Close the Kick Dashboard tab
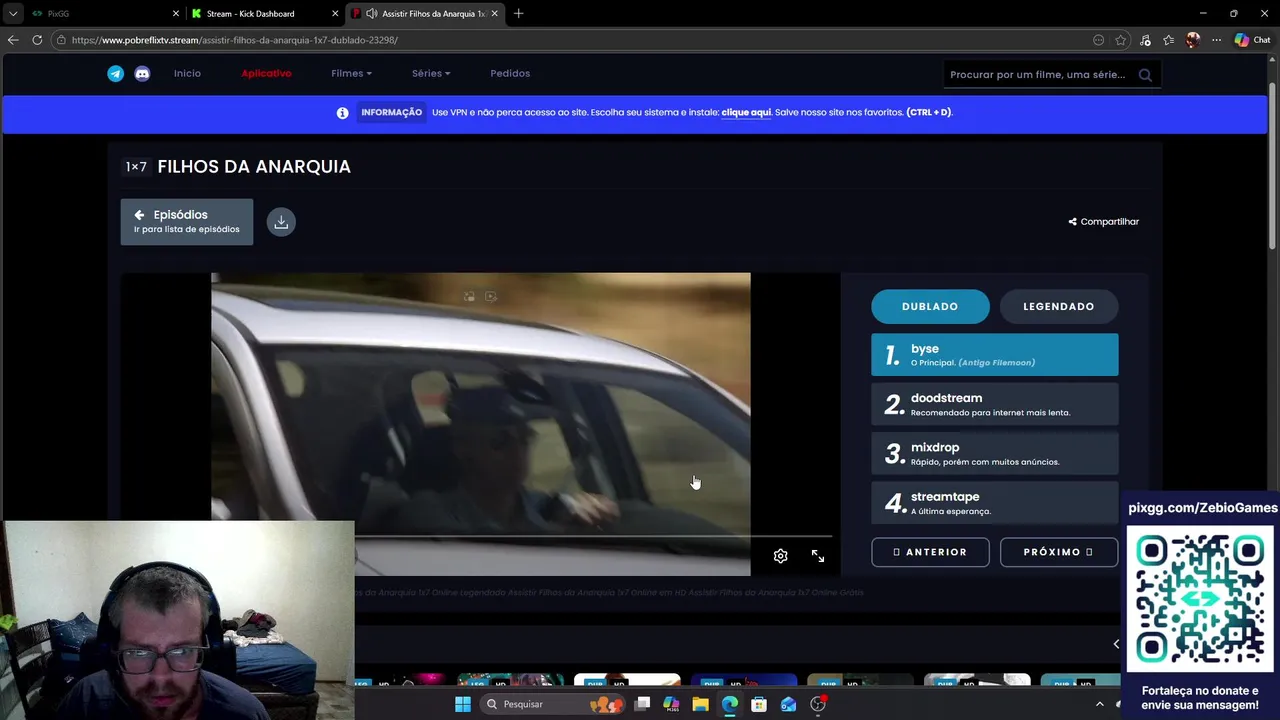 point(335,13)
